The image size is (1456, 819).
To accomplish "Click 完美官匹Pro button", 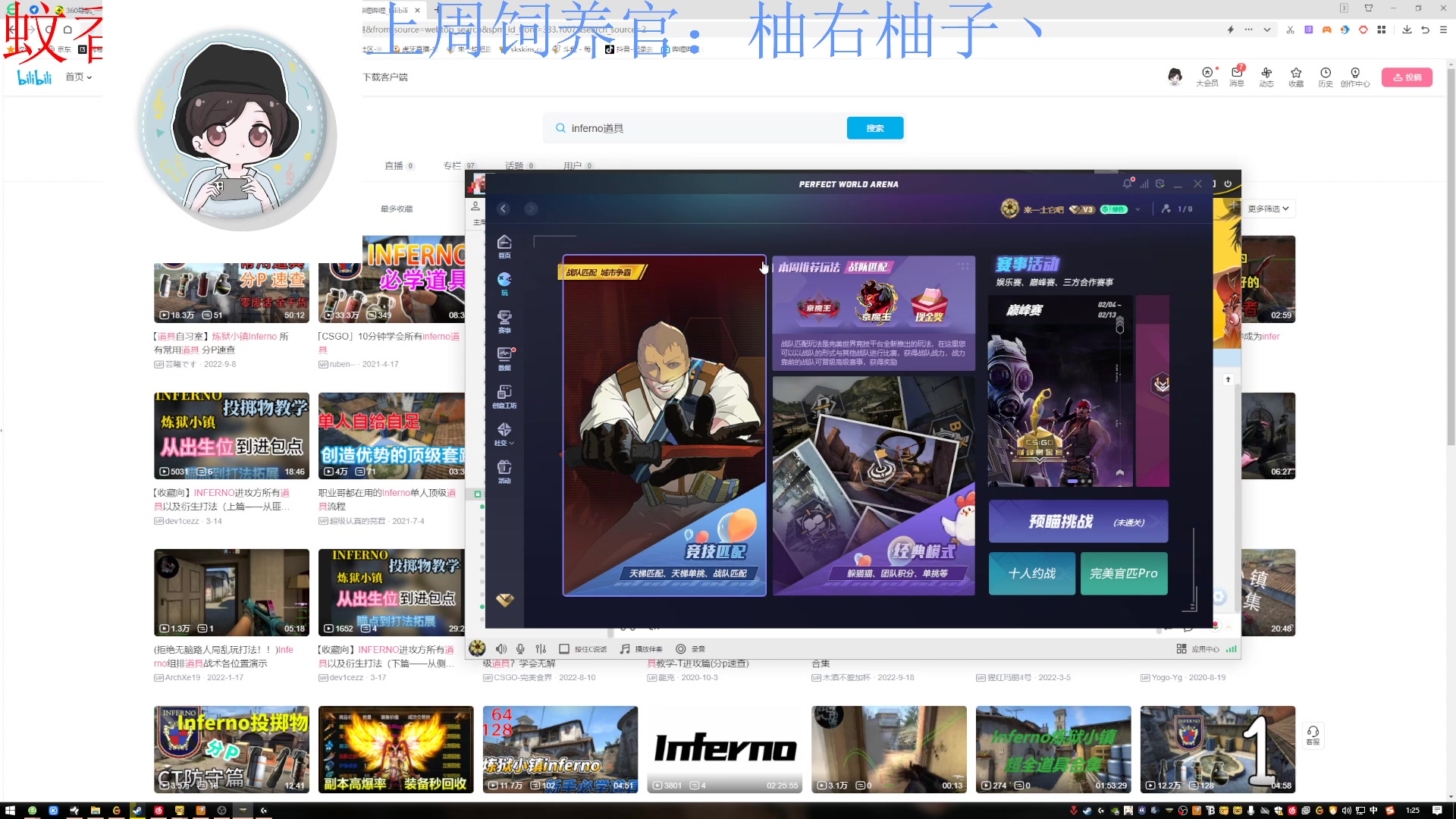I will pyautogui.click(x=1124, y=573).
